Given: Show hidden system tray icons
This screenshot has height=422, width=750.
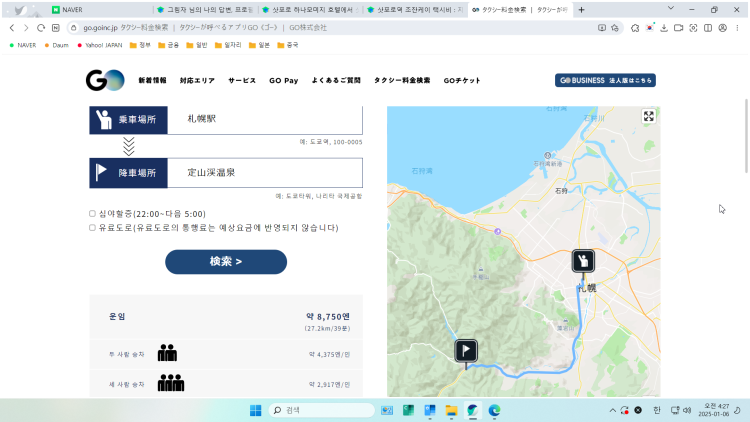Looking at the screenshot, I should pos(612,411).
